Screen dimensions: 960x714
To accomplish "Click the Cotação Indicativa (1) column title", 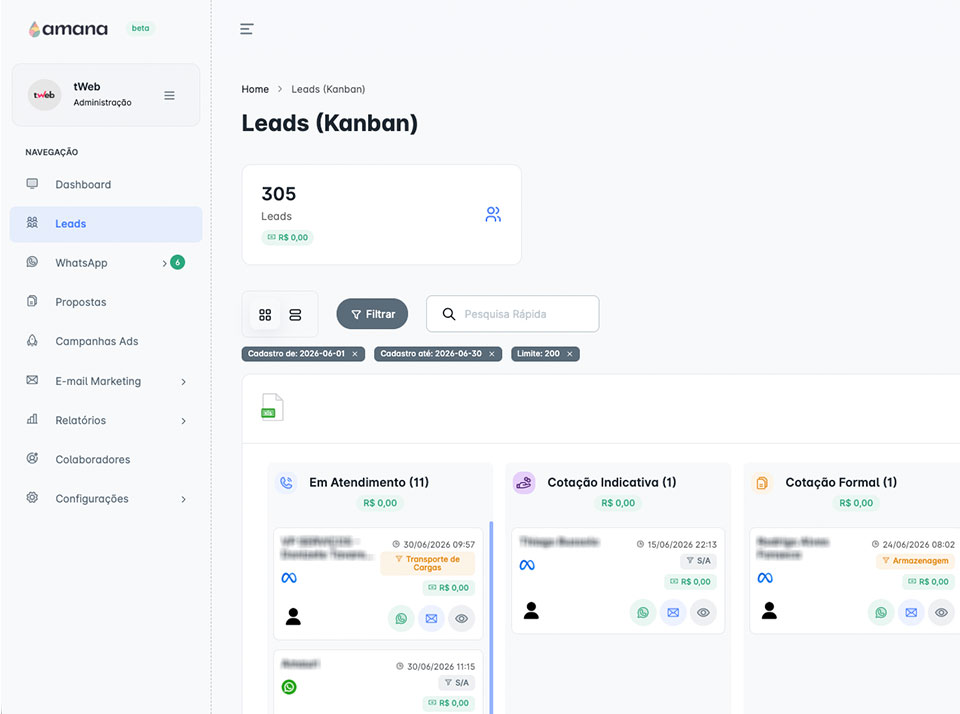I will coord(612,483).
